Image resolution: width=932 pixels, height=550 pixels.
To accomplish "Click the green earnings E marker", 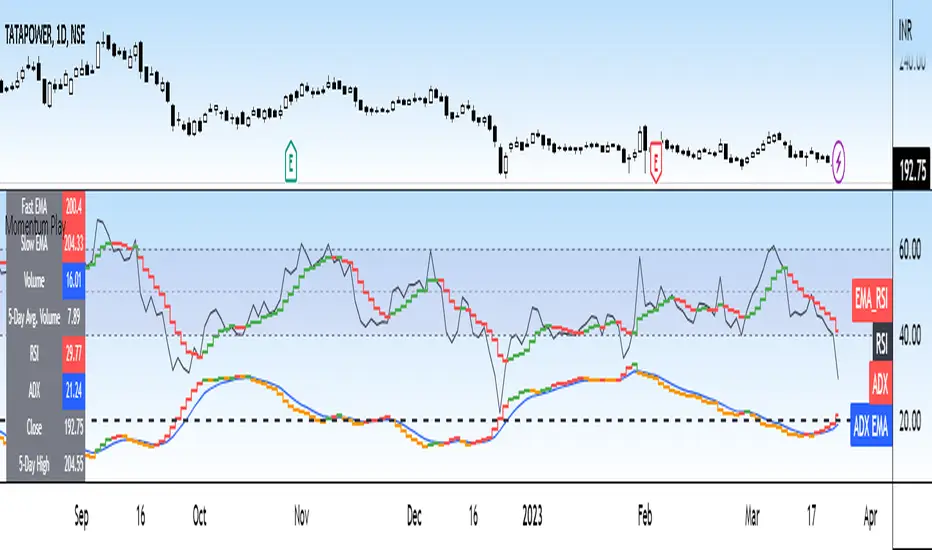I will (x=291, y=161).
